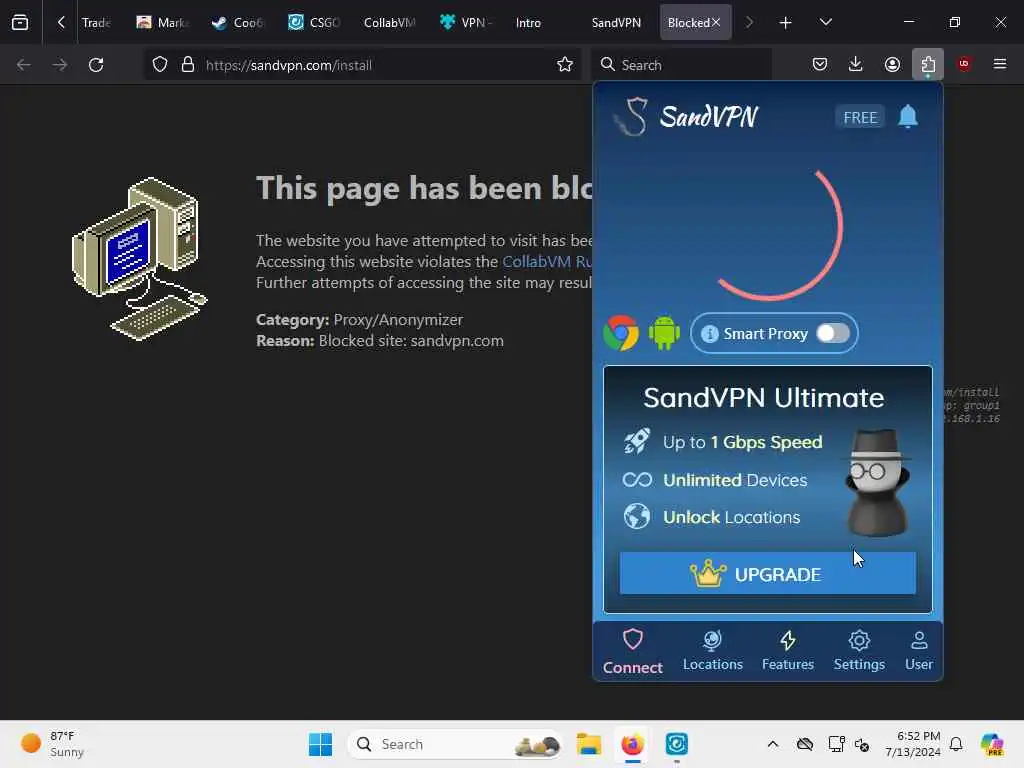Image resolution: width=1024 pixels, height=768 pixels.
Task: Open File Explorer from the taskbar
Action: [x=588, y=744]
